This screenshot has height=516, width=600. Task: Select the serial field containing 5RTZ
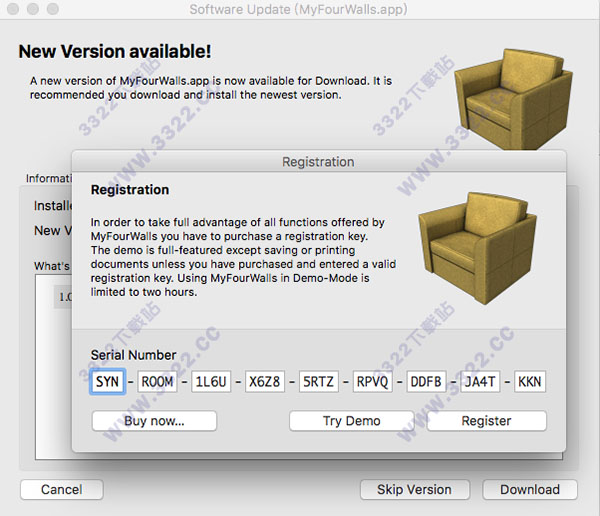319,382
